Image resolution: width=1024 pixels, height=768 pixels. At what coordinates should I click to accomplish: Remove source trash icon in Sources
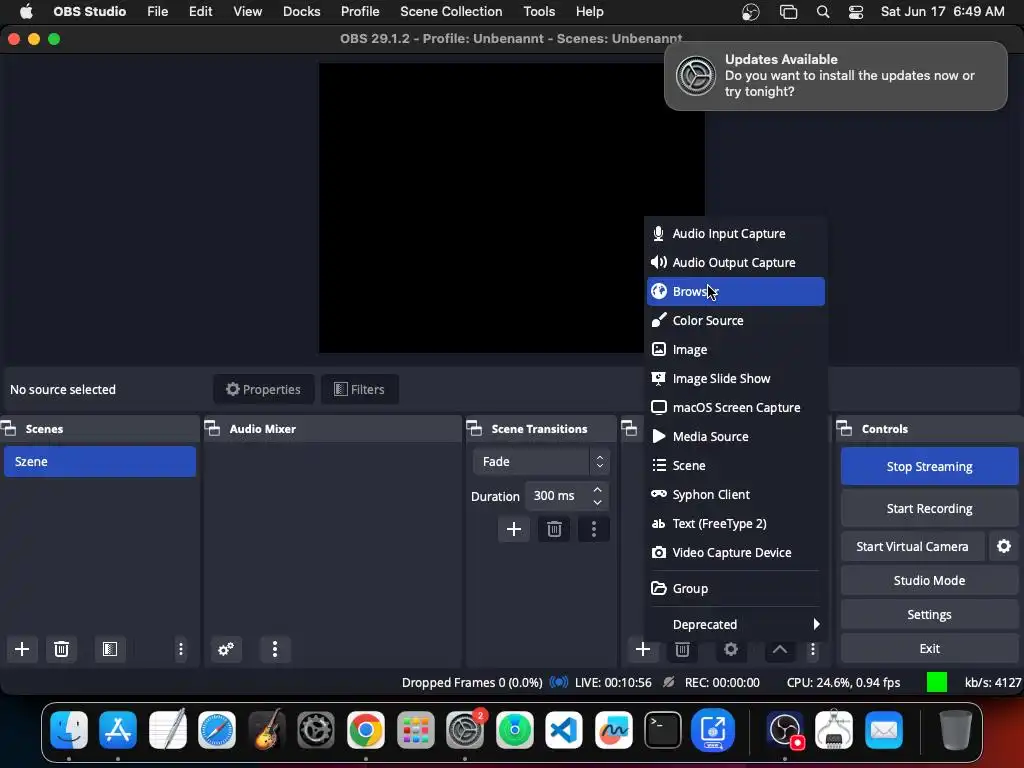coord(682,649)
